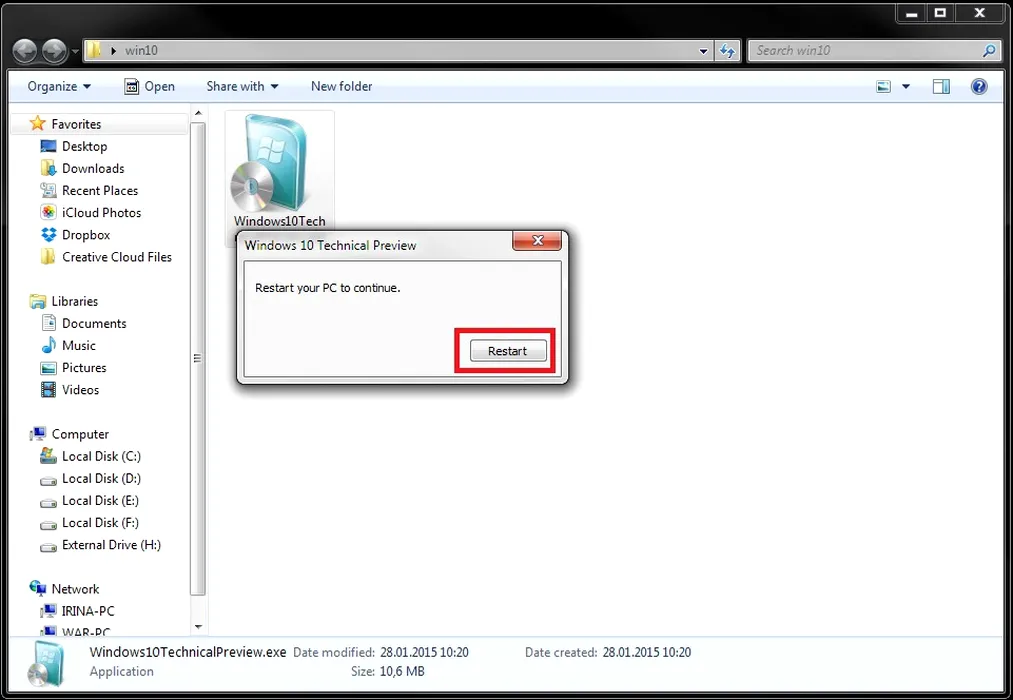
Task: Open Recent Places
Action: (100, 190)
